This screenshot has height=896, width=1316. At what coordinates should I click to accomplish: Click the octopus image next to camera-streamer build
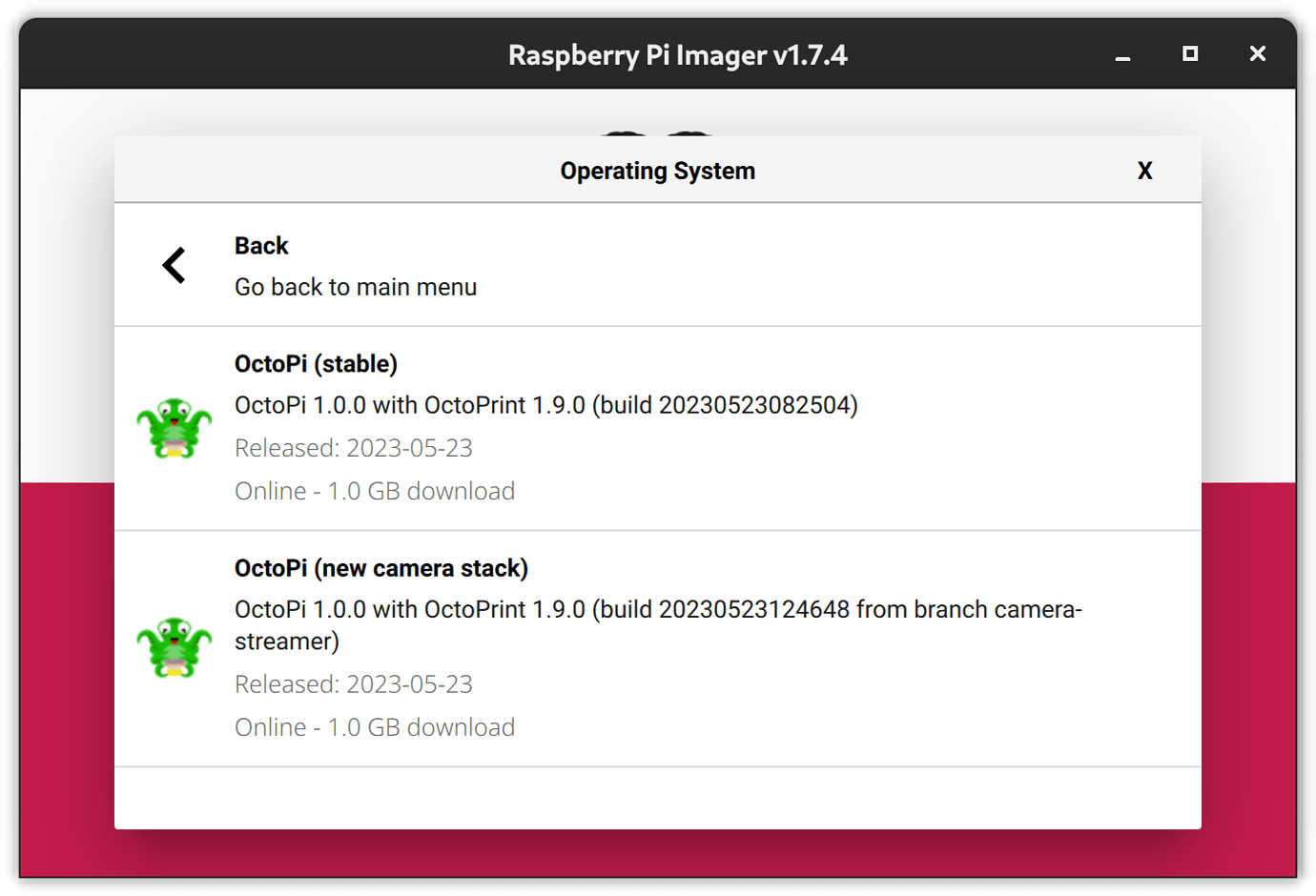pos(175,644)
